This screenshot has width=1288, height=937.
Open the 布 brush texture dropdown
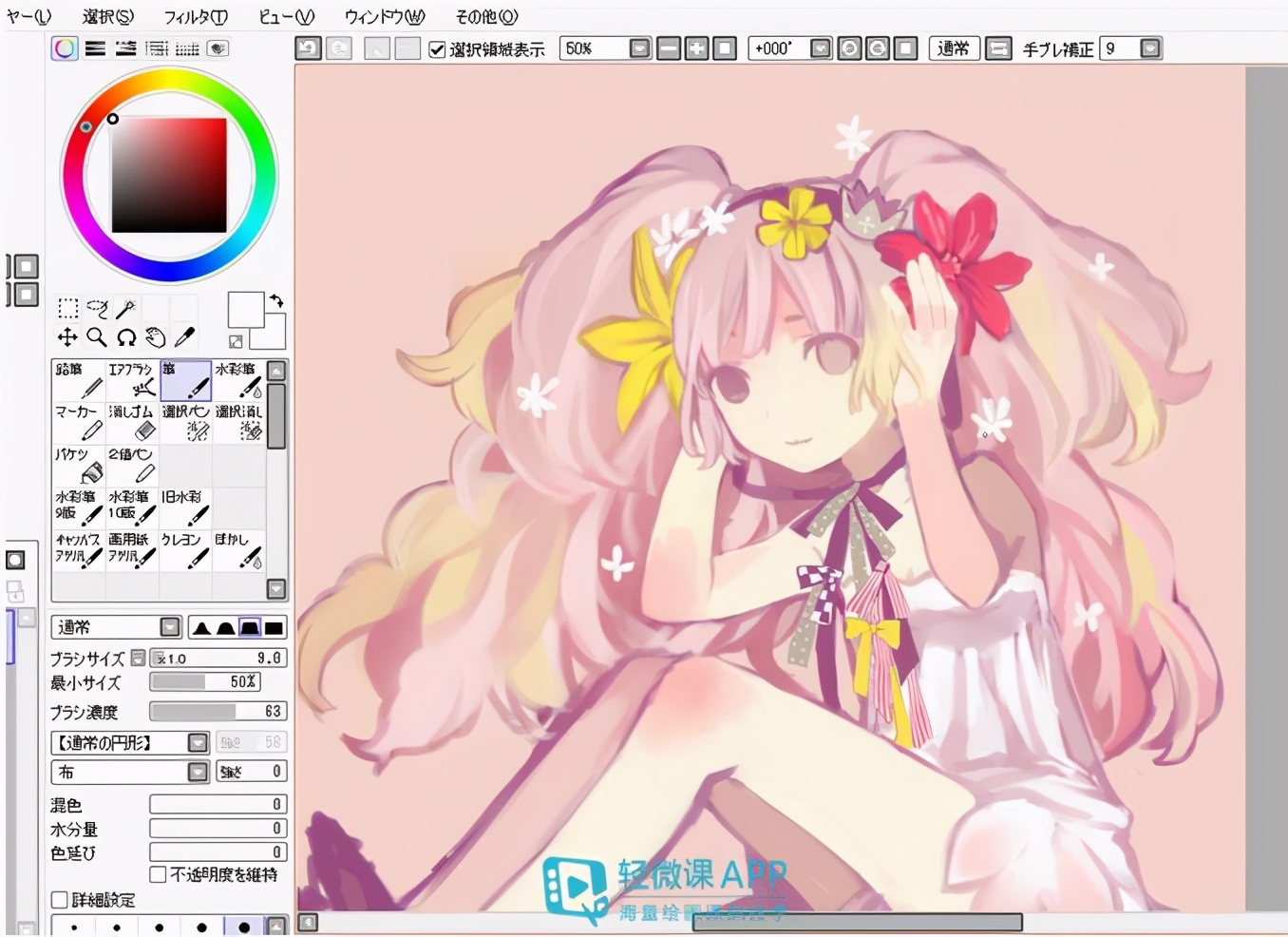click(x=198, y=772)
